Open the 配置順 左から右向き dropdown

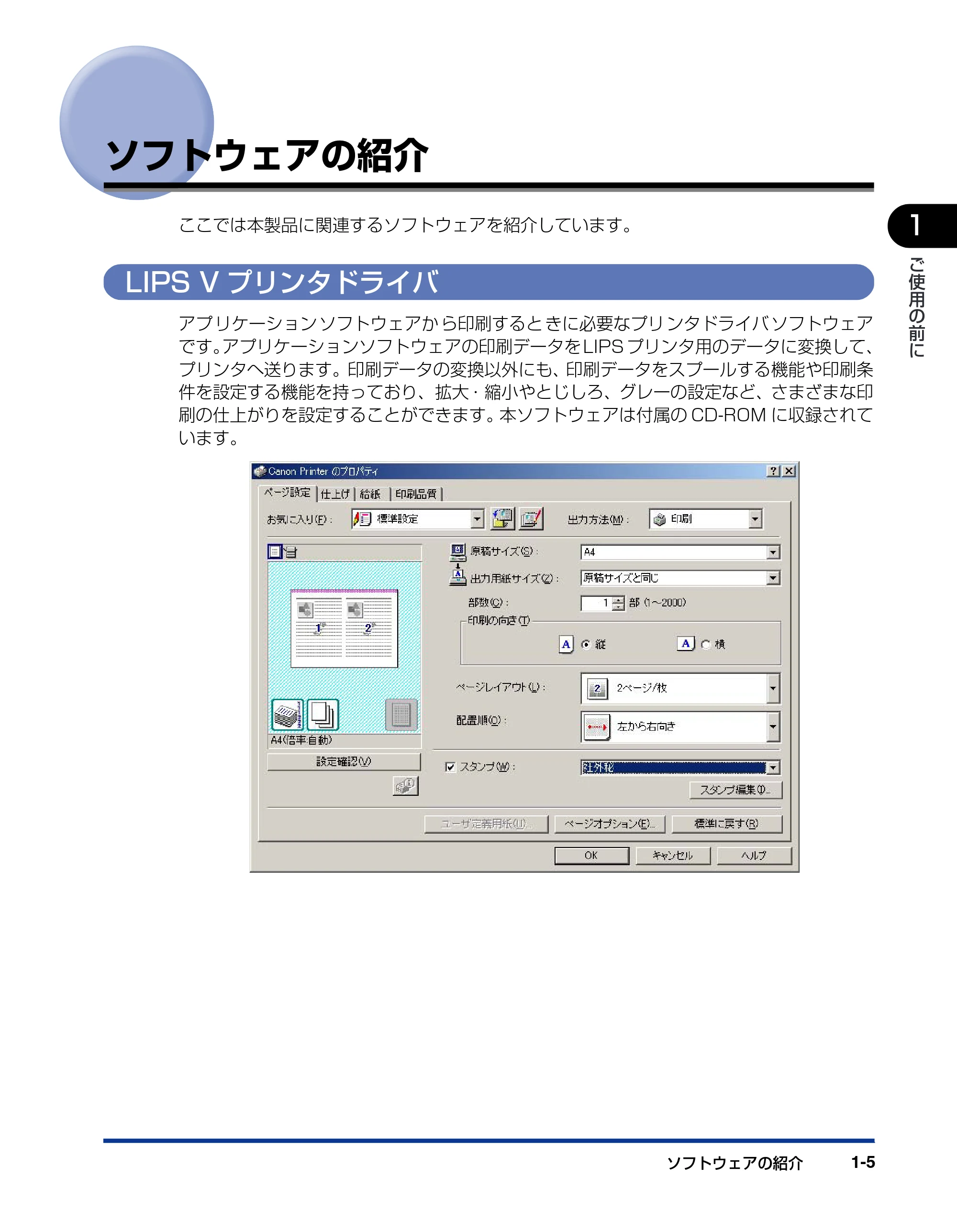point(680,726)
